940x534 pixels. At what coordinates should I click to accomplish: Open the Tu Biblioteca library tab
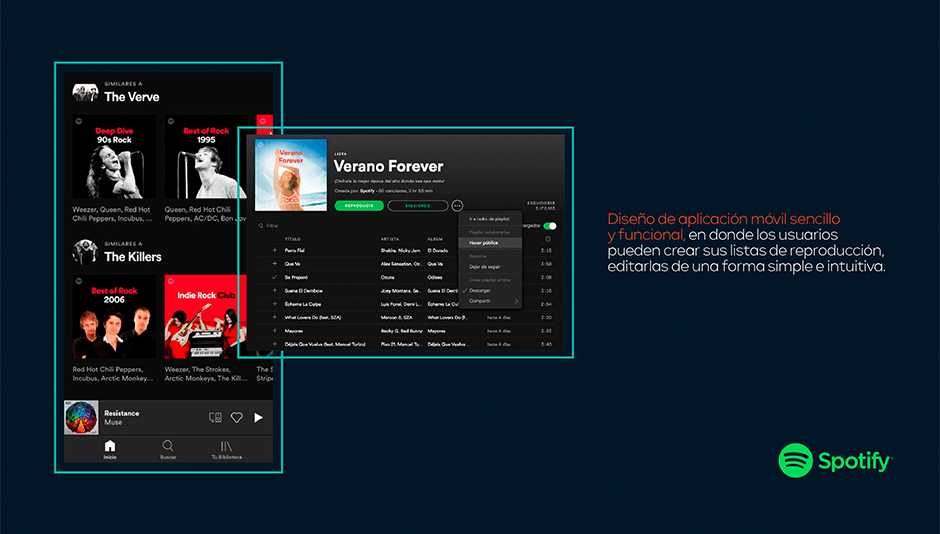(x=227, y=449)
